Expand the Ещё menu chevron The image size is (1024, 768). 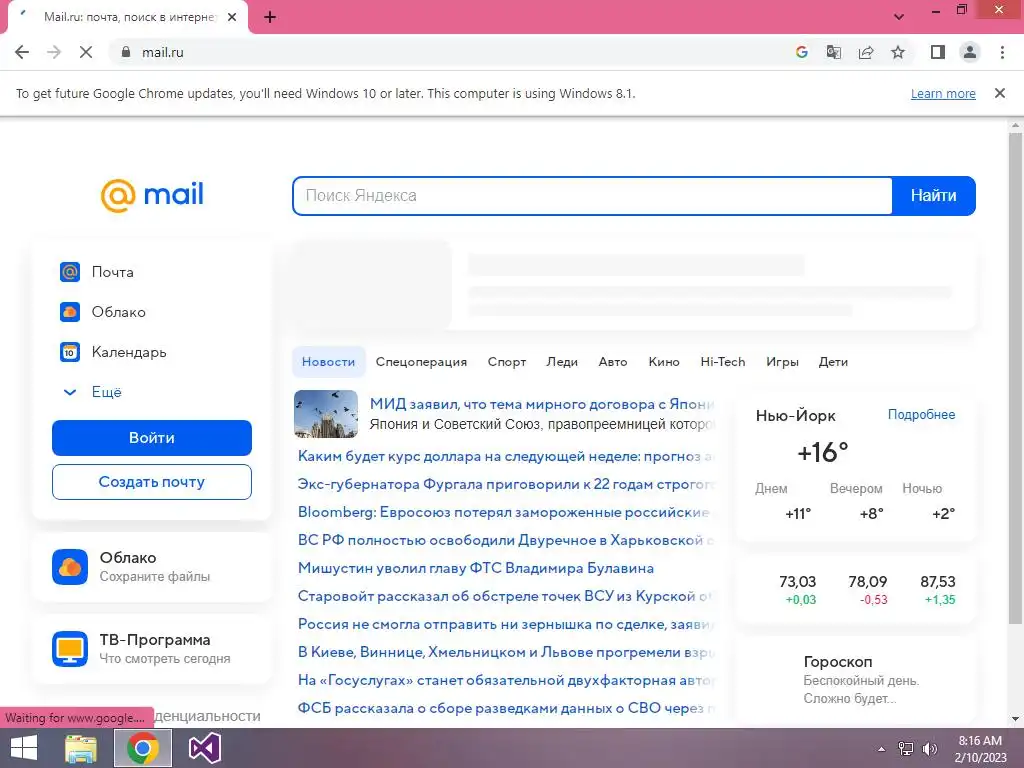pyautogui.click(x=69, y=392)
